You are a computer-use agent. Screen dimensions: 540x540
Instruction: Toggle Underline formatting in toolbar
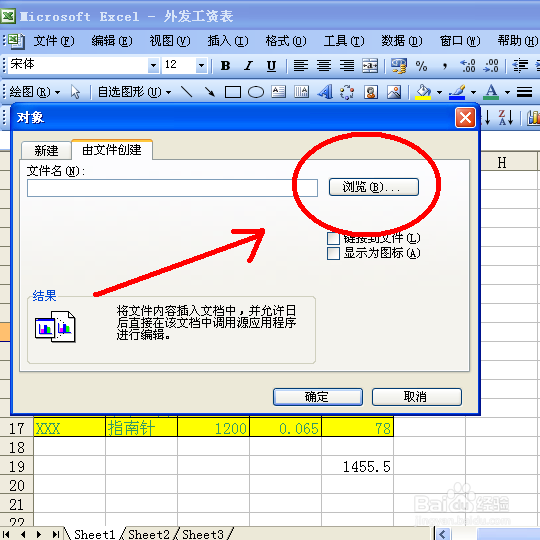tap(271, 65)
